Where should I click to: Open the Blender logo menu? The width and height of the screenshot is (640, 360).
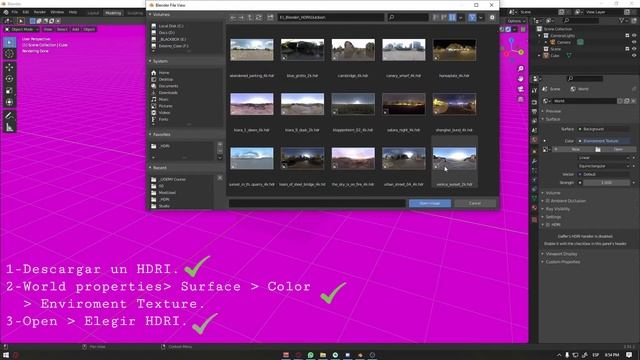[6, 12]
